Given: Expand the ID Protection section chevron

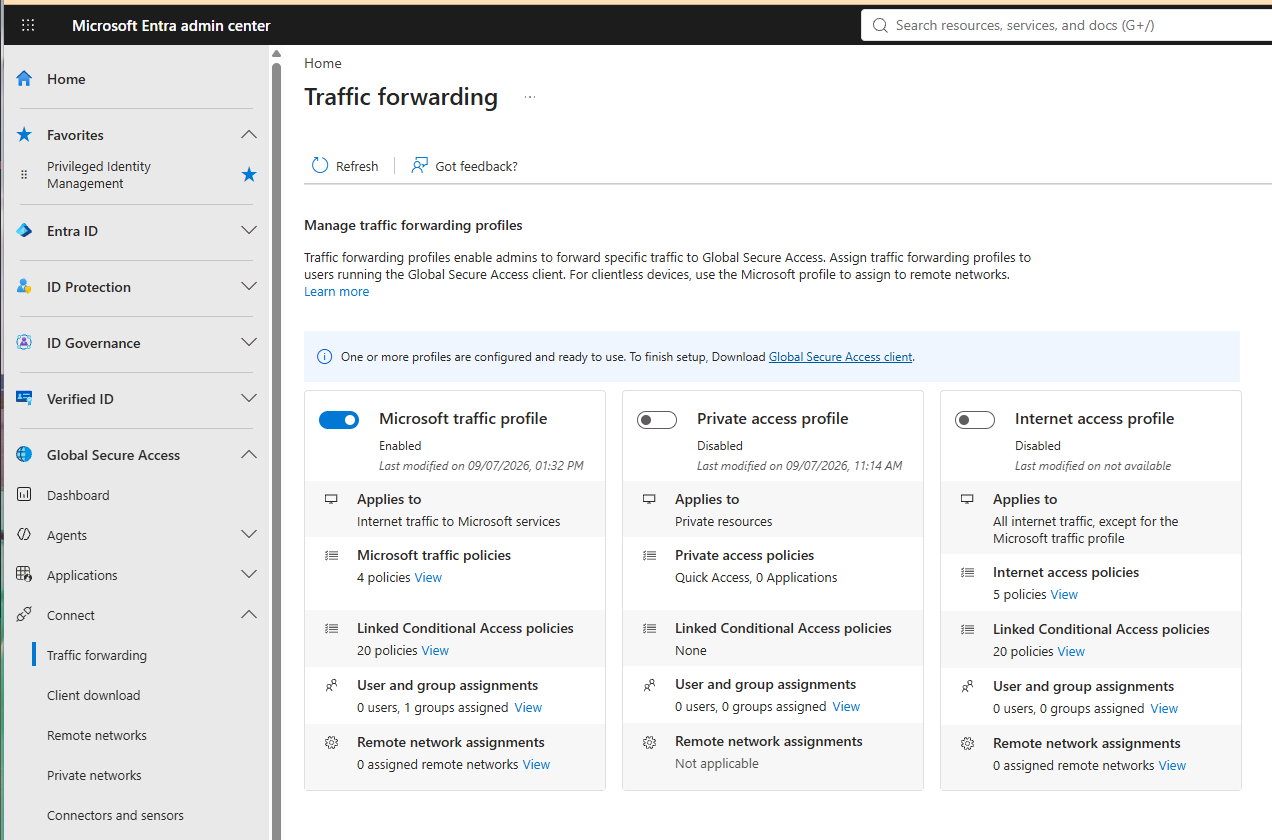Looking at the screenshot, I should tap(249, 287).
